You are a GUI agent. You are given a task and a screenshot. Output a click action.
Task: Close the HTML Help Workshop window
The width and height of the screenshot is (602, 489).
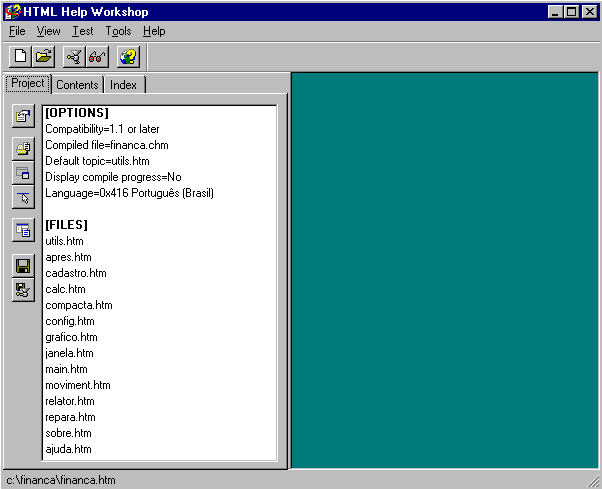(589, 12)
